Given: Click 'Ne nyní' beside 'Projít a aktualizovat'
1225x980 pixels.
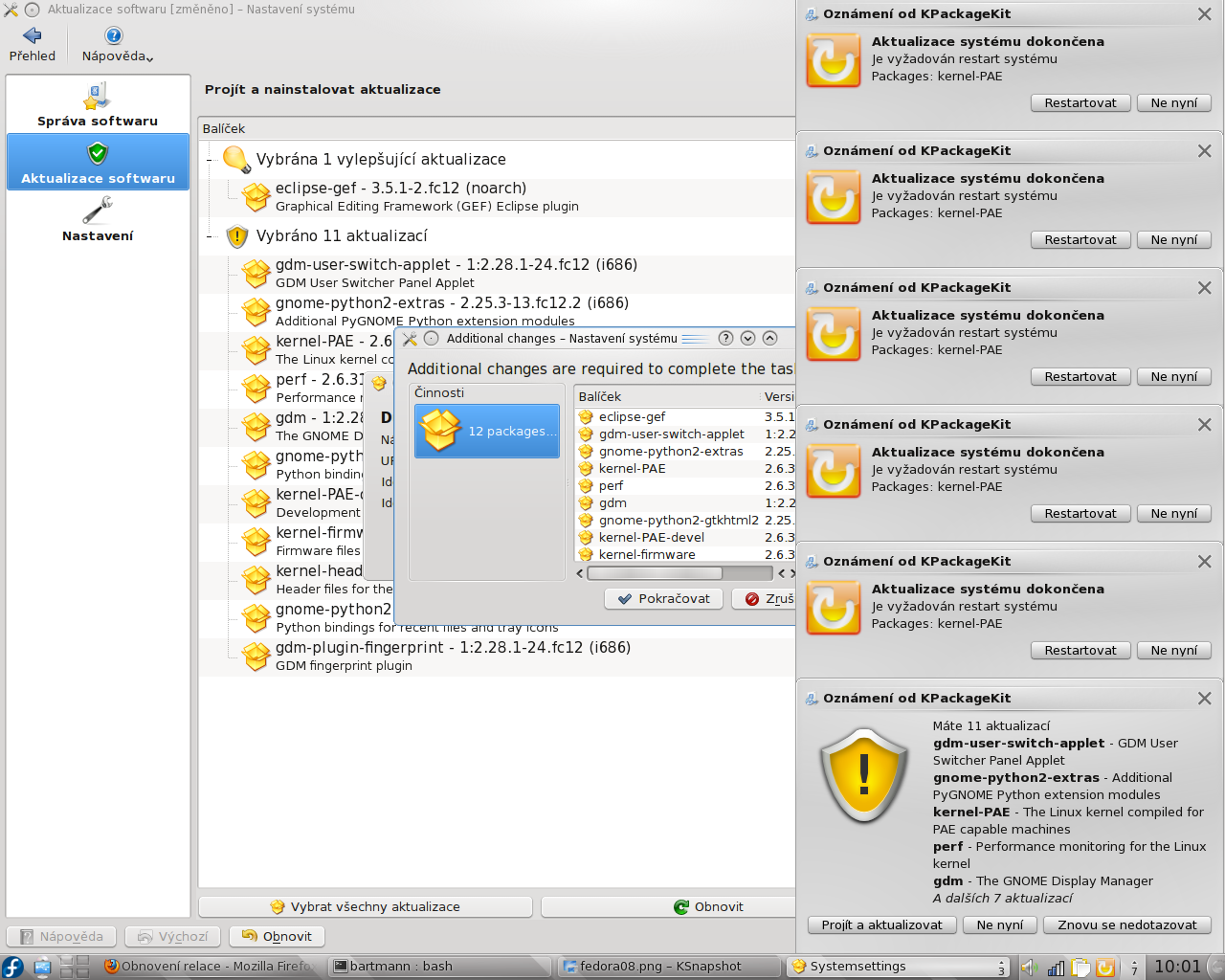Looking at the screenshot, I should click(999, 924).
